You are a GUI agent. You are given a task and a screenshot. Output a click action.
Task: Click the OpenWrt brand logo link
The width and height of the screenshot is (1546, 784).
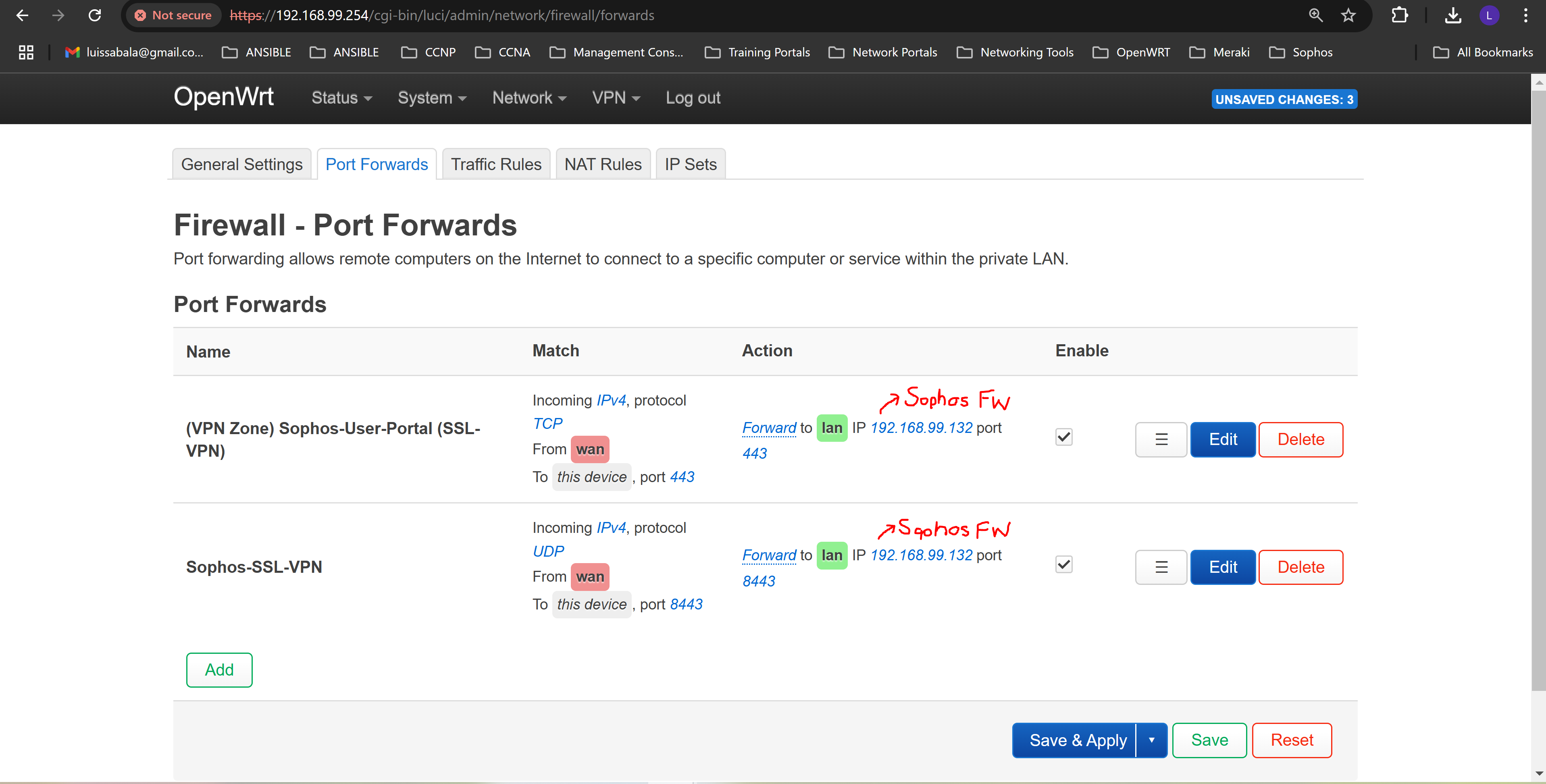(223, 97)
